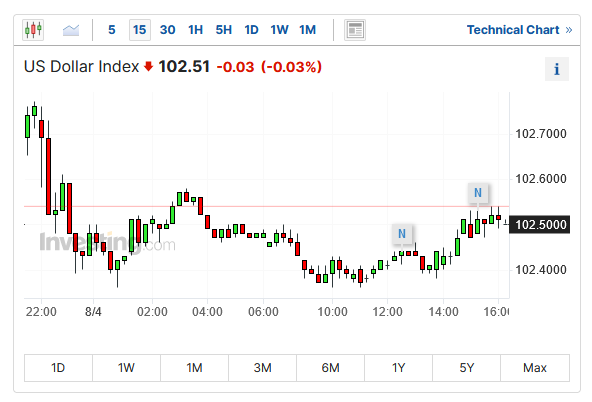Screen dimensions: 592x402
Task: Open the news marker N near 16:00
Action: tap(478, 193)
